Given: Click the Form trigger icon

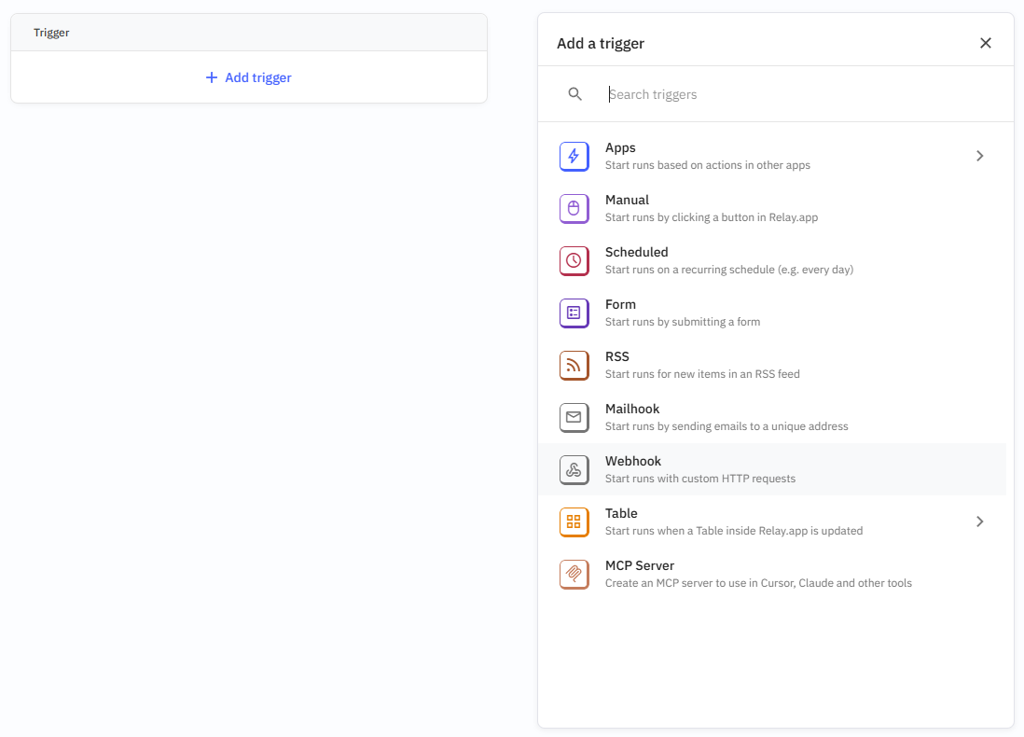Looking at the screenshot, I should tap(574, 313).
